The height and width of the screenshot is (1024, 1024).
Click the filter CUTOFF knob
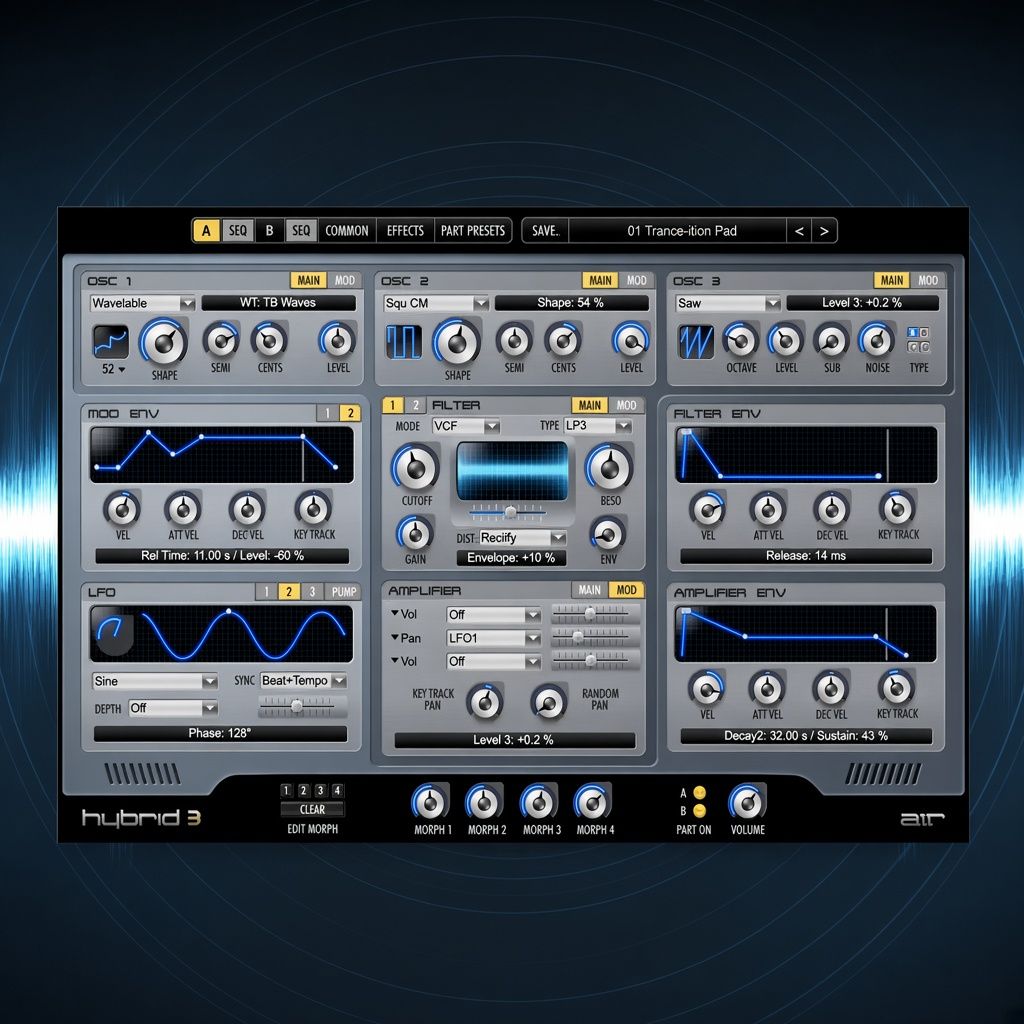point(415,468)
